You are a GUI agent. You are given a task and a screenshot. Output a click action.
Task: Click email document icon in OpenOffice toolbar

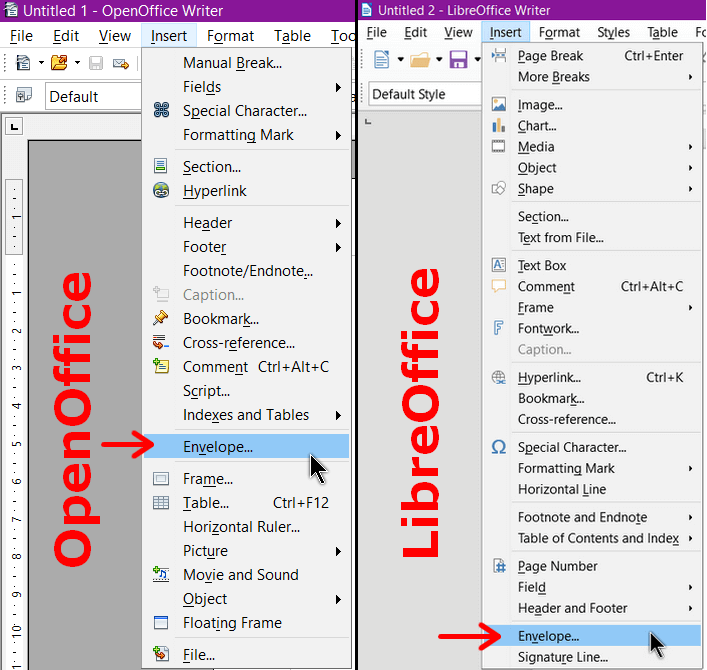[121, 63]
